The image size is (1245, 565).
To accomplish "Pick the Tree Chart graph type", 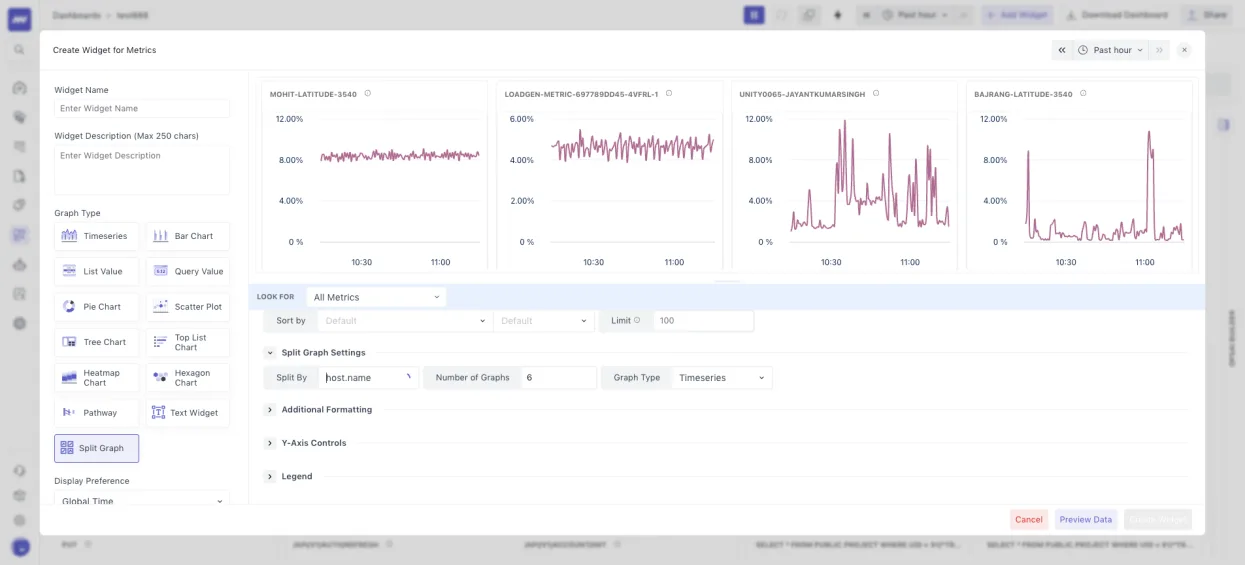I will pos(97,342).
